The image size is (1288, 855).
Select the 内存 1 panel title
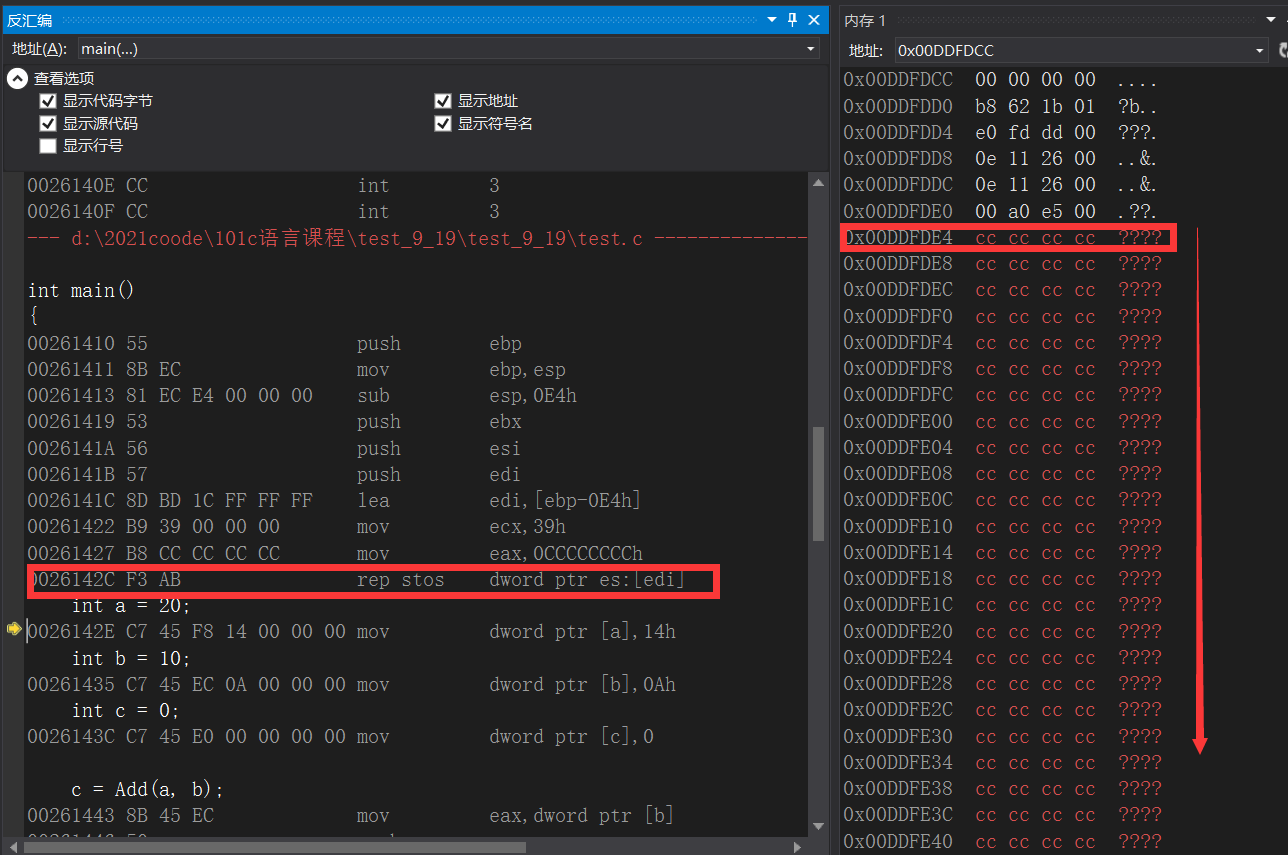[865, 20]
